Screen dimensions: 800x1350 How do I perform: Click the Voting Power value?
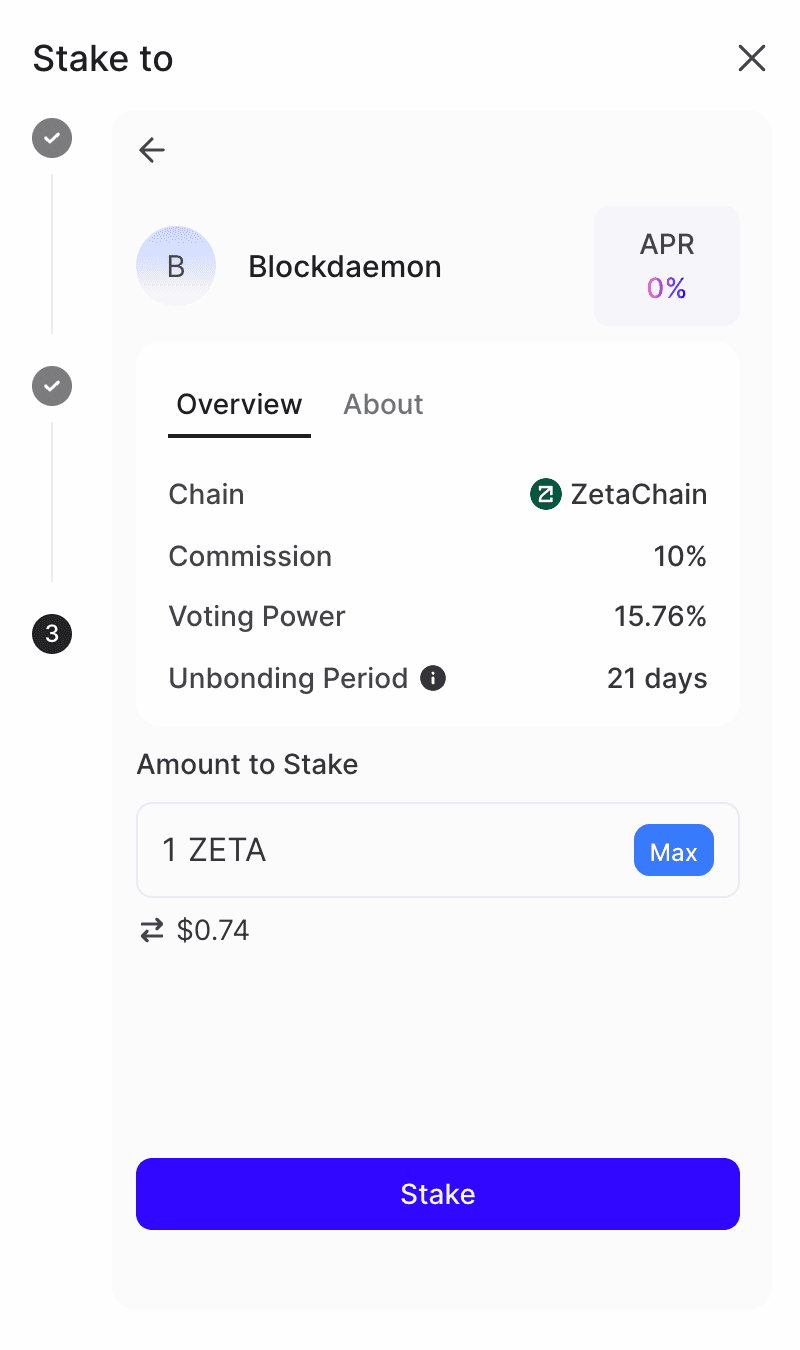pos(660,616)
